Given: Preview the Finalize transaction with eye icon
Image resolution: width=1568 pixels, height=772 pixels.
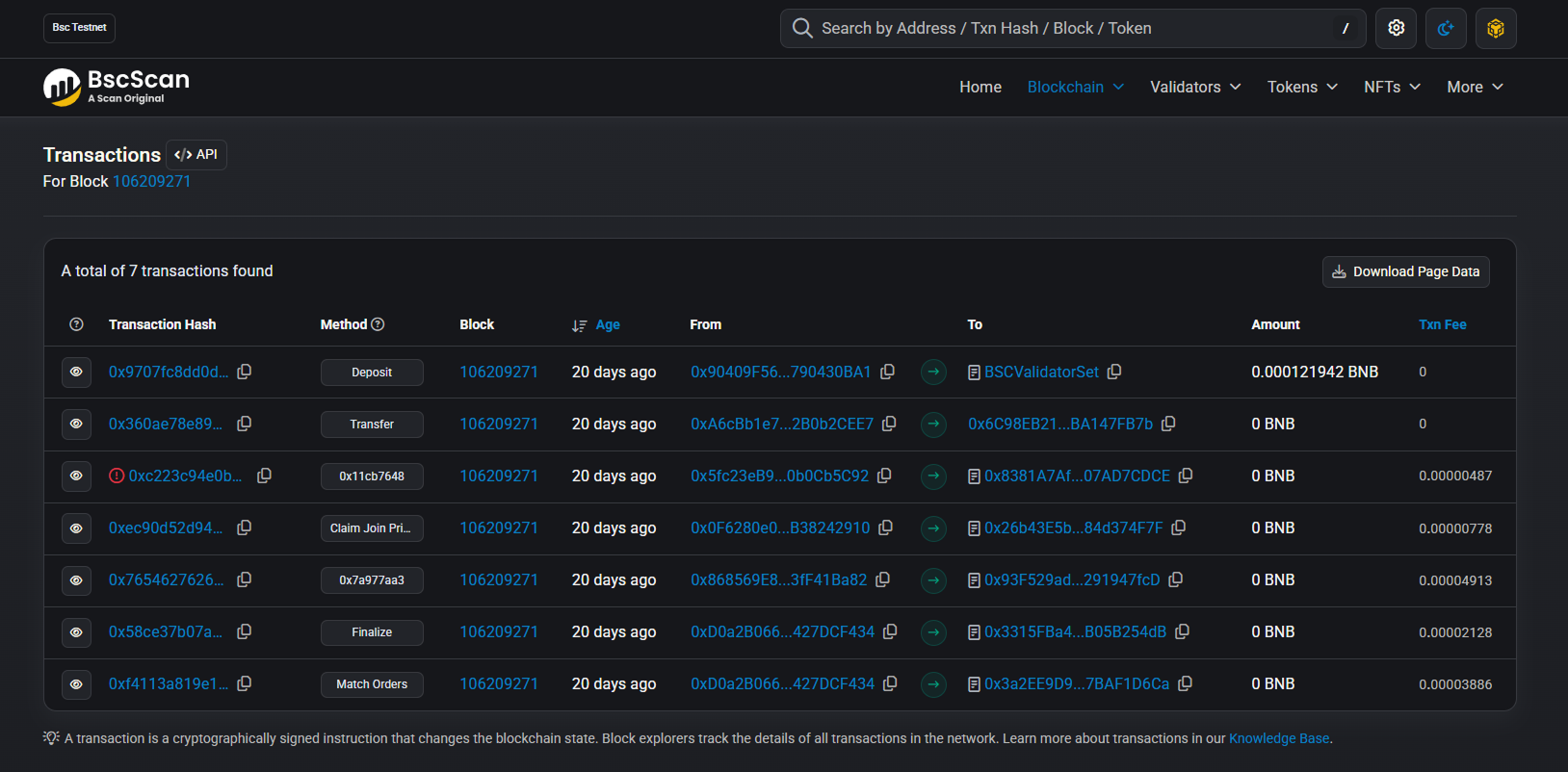Looking at the screenshot, I should 76,631.
